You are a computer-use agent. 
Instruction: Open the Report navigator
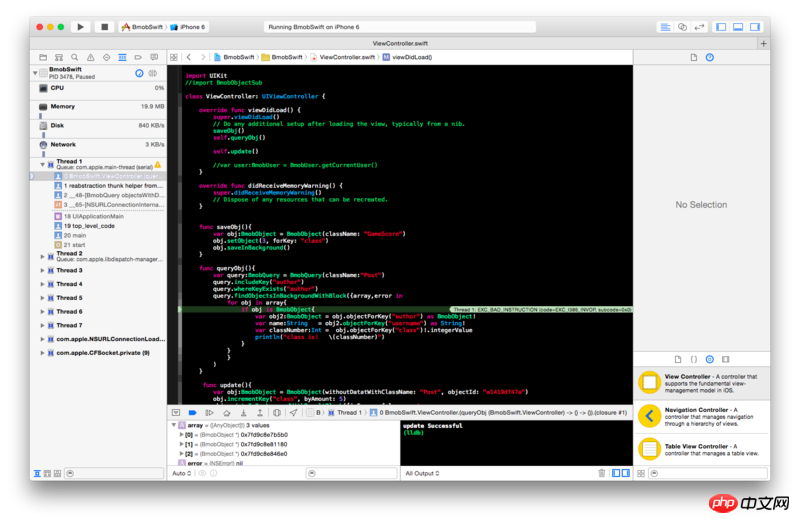point(154,58)
